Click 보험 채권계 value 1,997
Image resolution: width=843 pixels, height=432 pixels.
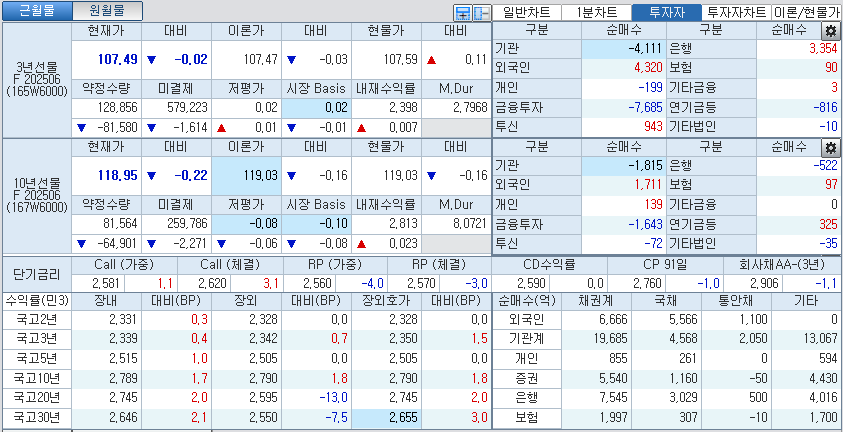coord(613,417)
